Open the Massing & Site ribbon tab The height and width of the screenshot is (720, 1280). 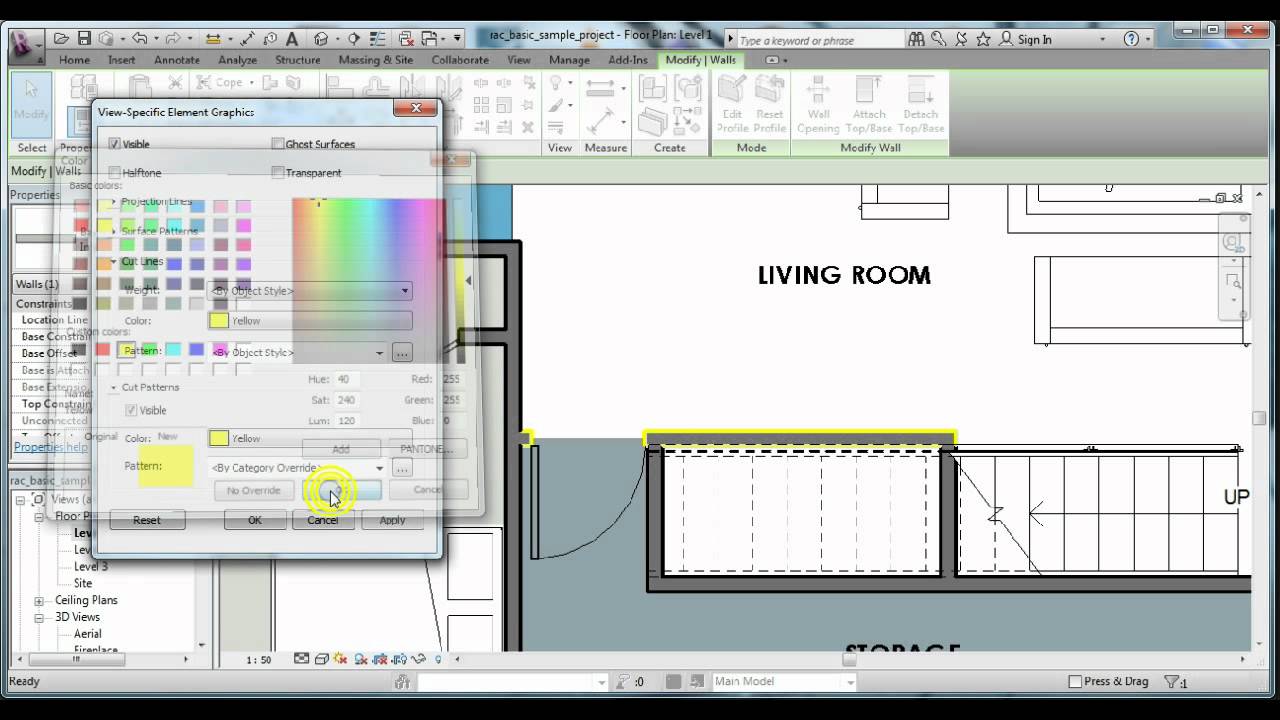click(x=375, y=60)
